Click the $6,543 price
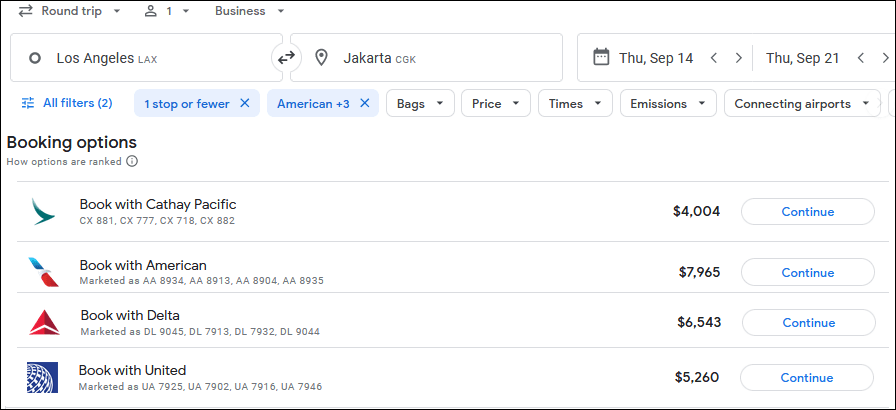 [x=699, y=323]
